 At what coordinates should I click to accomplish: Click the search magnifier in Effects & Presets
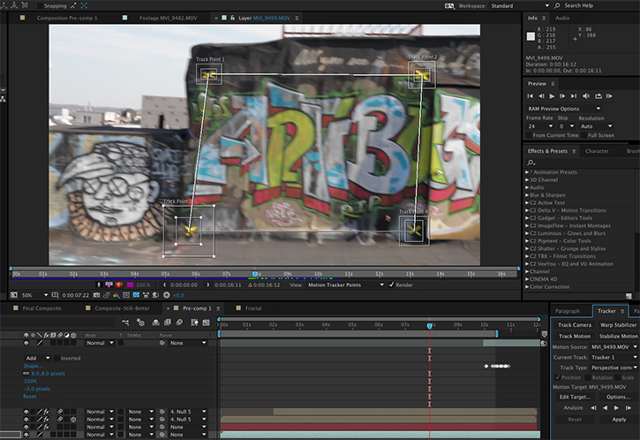coord(531,162)
